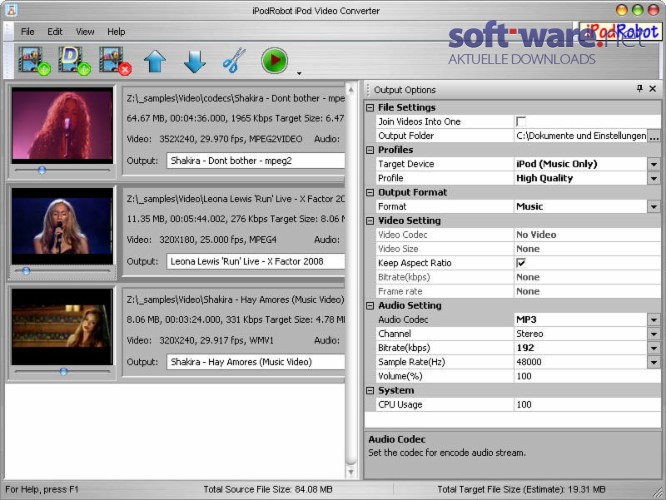Viewport: 666px width, 500px height.
Task: Click the Output Folder path field
Action: click(x=581, y=136)
